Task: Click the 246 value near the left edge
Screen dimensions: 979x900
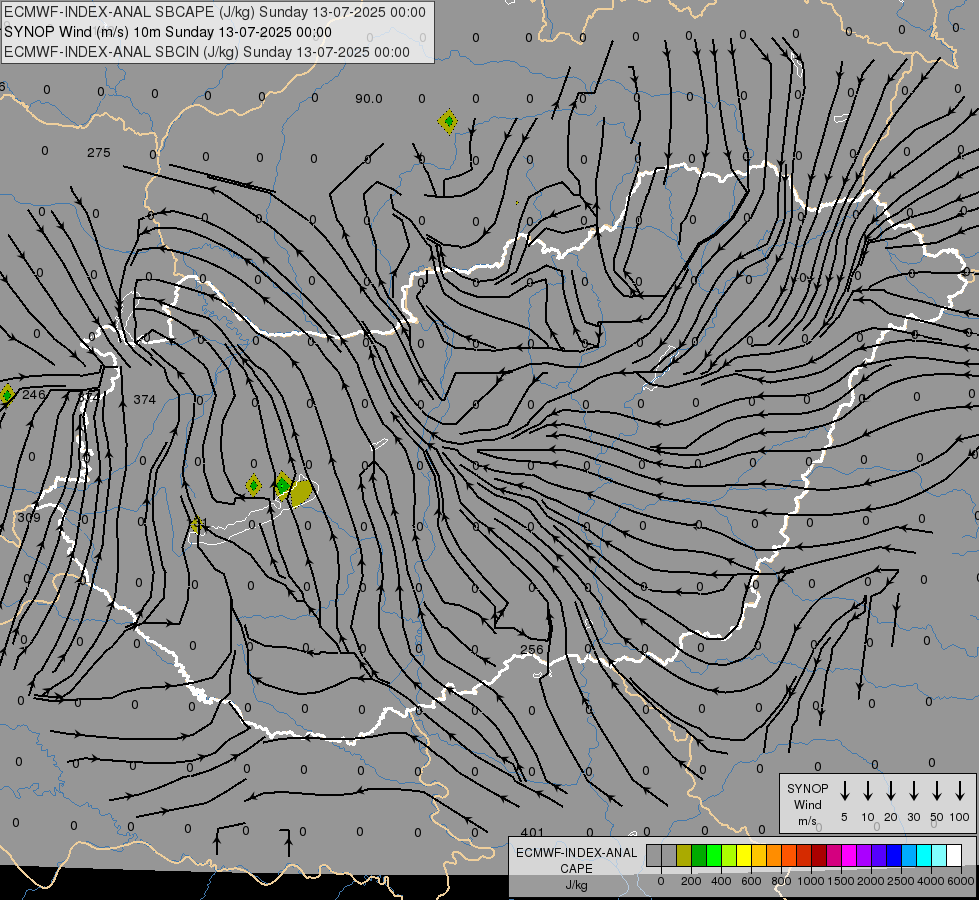Action: point(34,394)
